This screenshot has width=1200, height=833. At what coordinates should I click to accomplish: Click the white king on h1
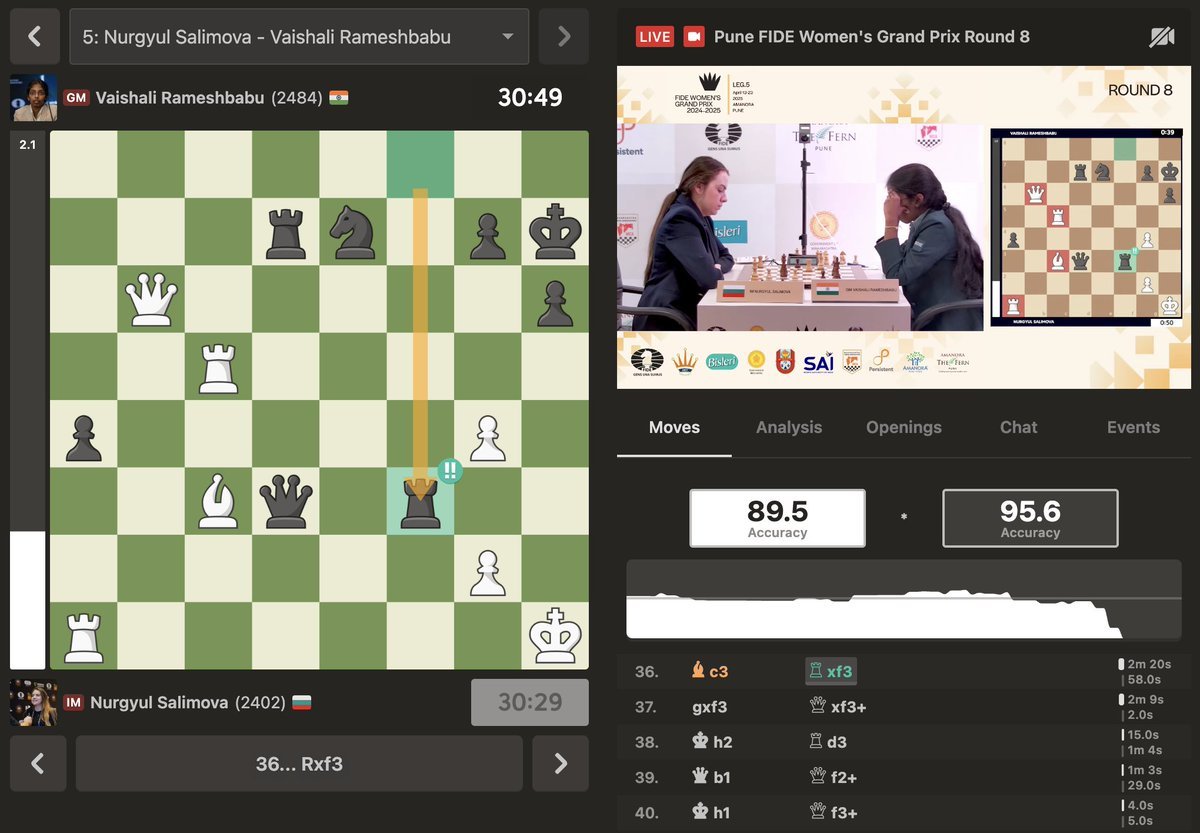[555, 636]
